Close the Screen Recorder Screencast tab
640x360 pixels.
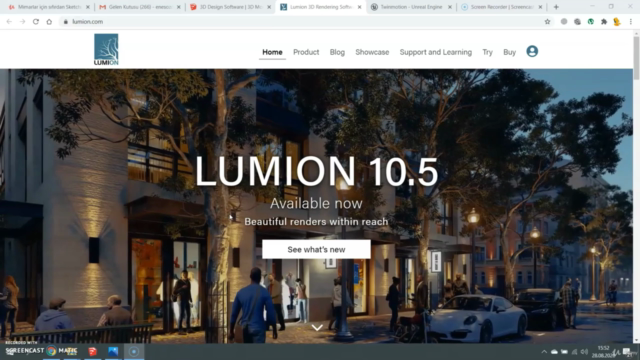(540, 7)
